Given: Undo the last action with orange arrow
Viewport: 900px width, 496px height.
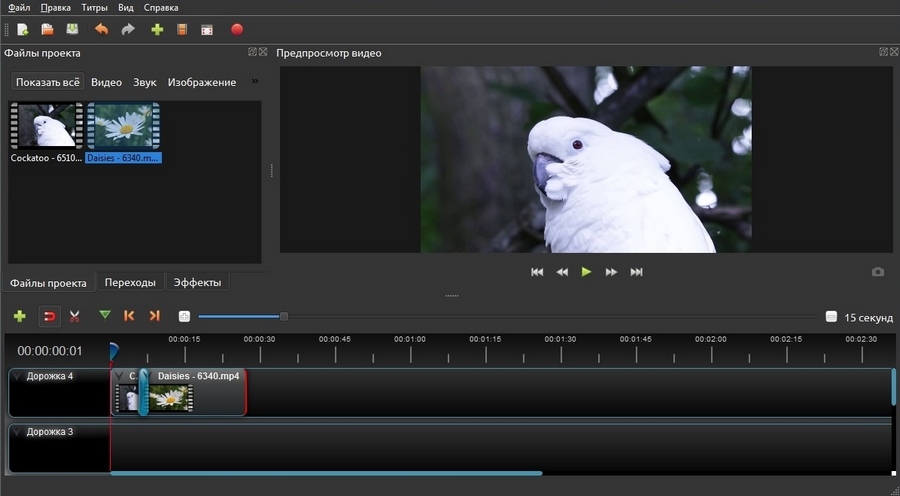Looking at the screenshot, I should click(x=102, y=29).
